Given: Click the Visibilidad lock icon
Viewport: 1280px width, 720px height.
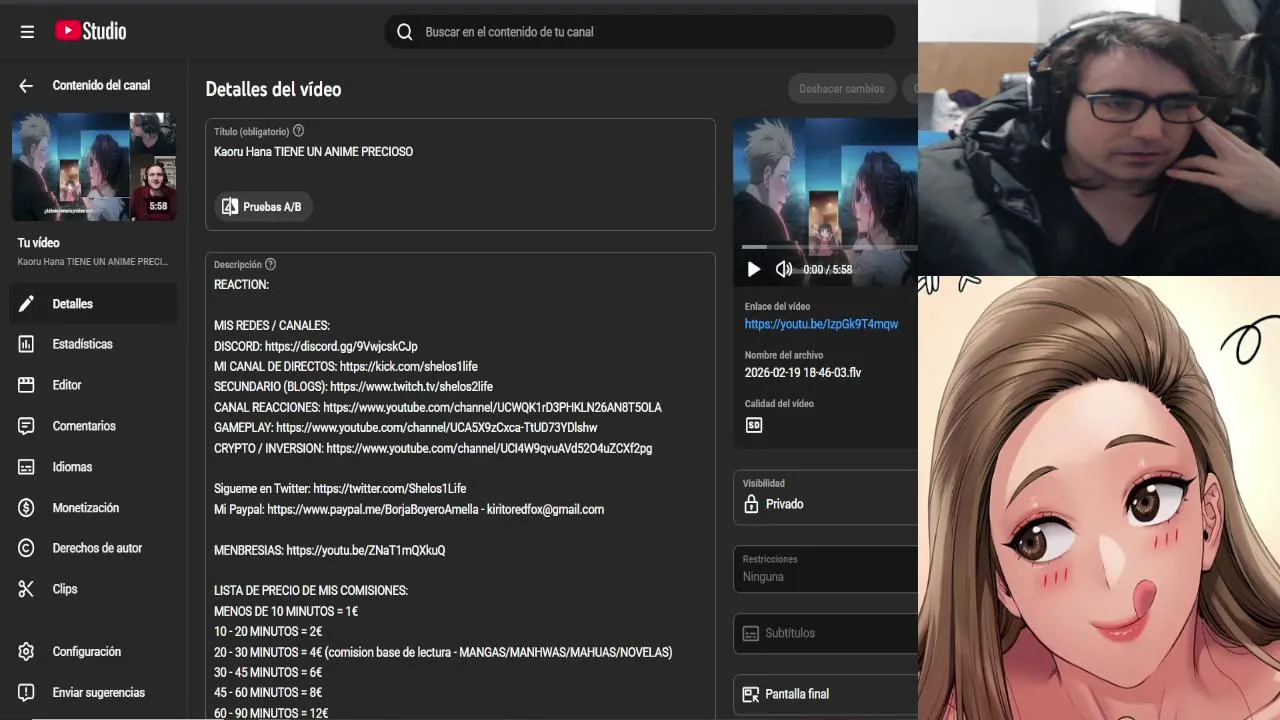Looking at the screenshot, I should point(751,504).
